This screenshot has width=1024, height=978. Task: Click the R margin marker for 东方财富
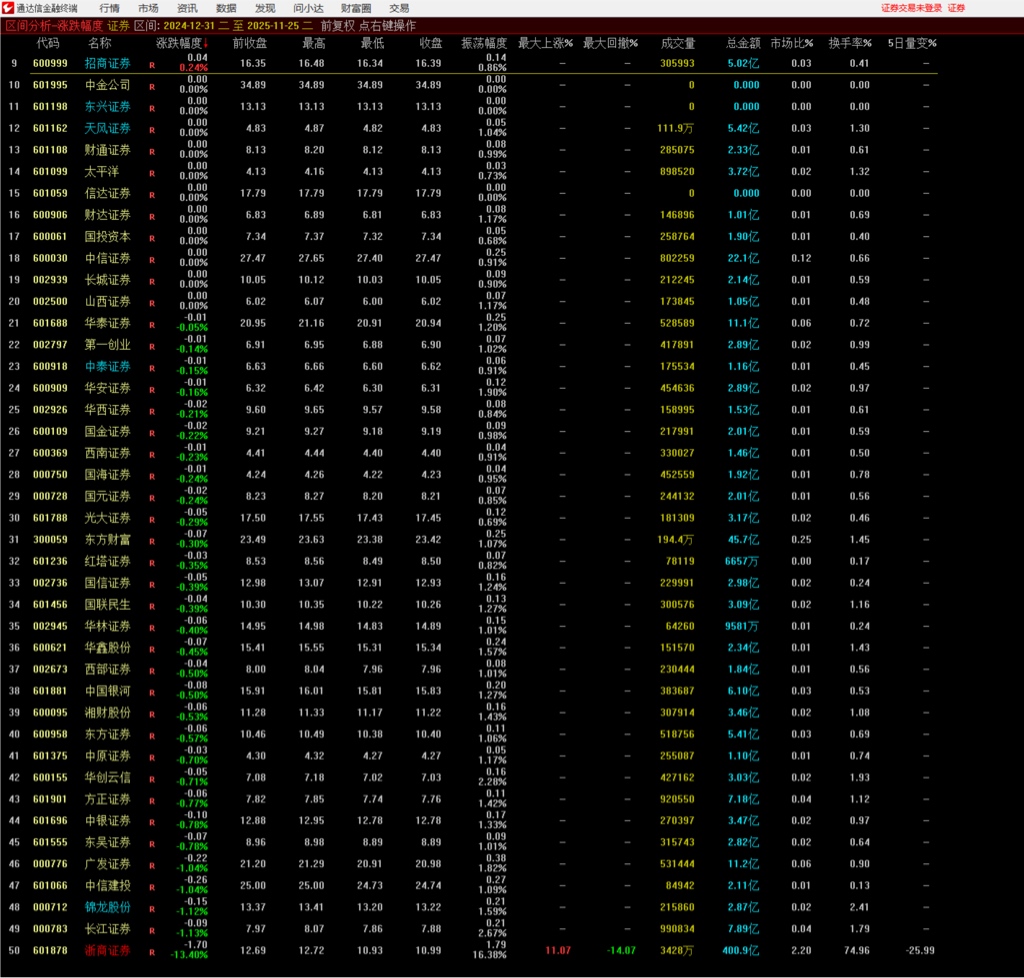point(152,541)
